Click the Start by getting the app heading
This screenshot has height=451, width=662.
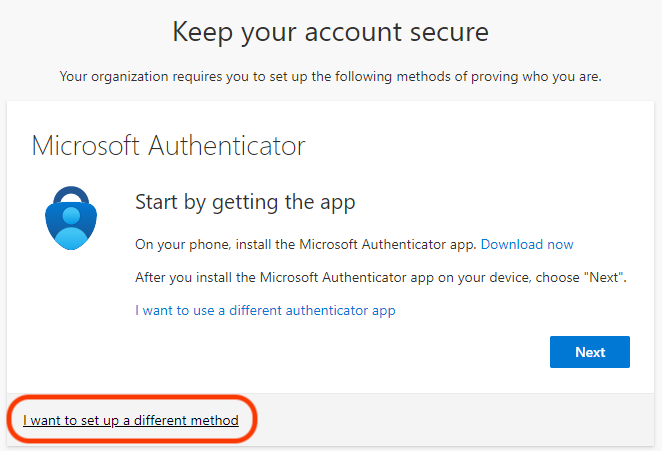[245, 203]
